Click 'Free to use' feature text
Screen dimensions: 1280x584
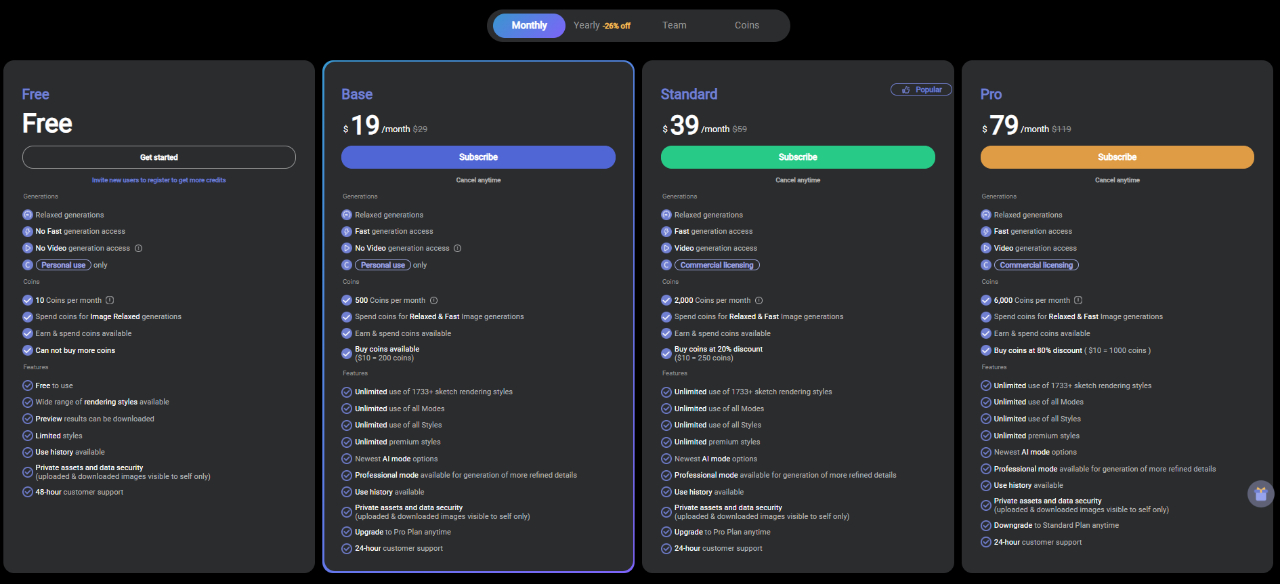(x=54, y=385)
